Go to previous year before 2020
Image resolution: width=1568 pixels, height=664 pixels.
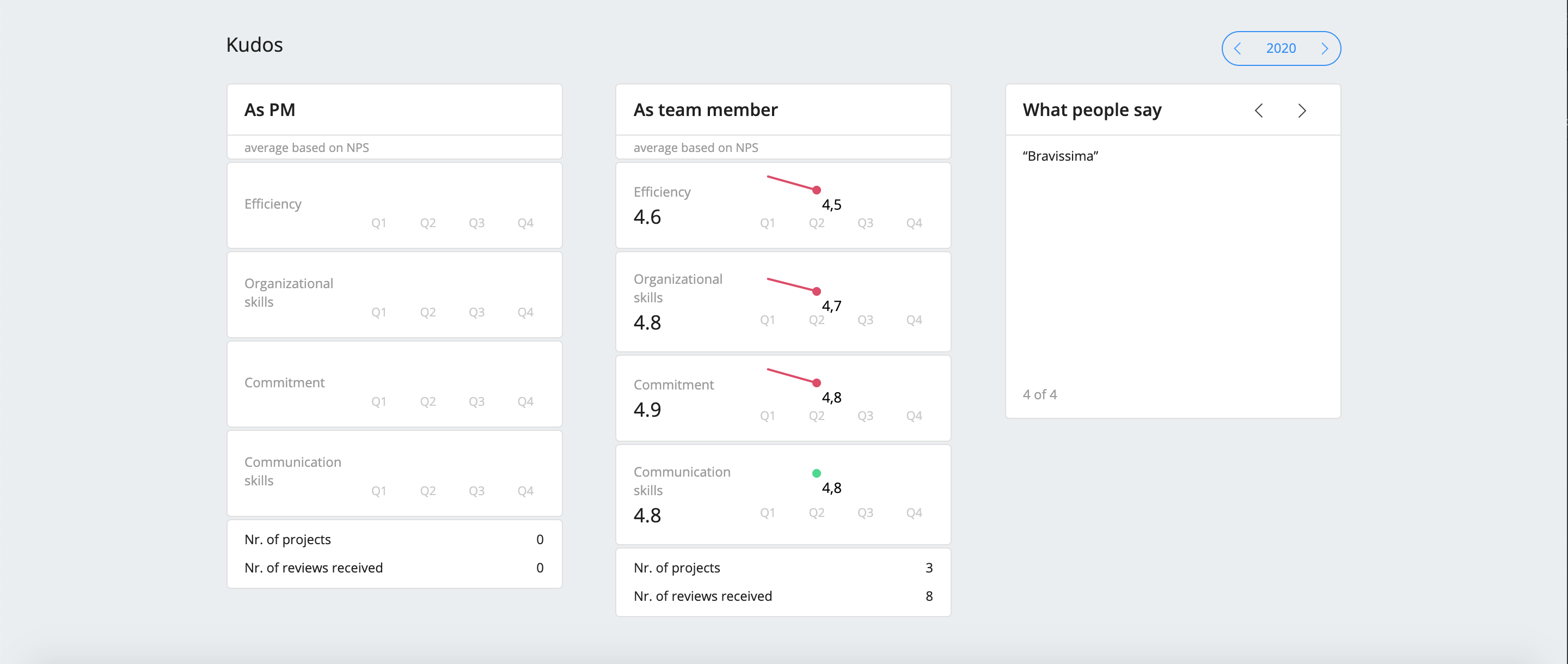[x=1238, y=48]
